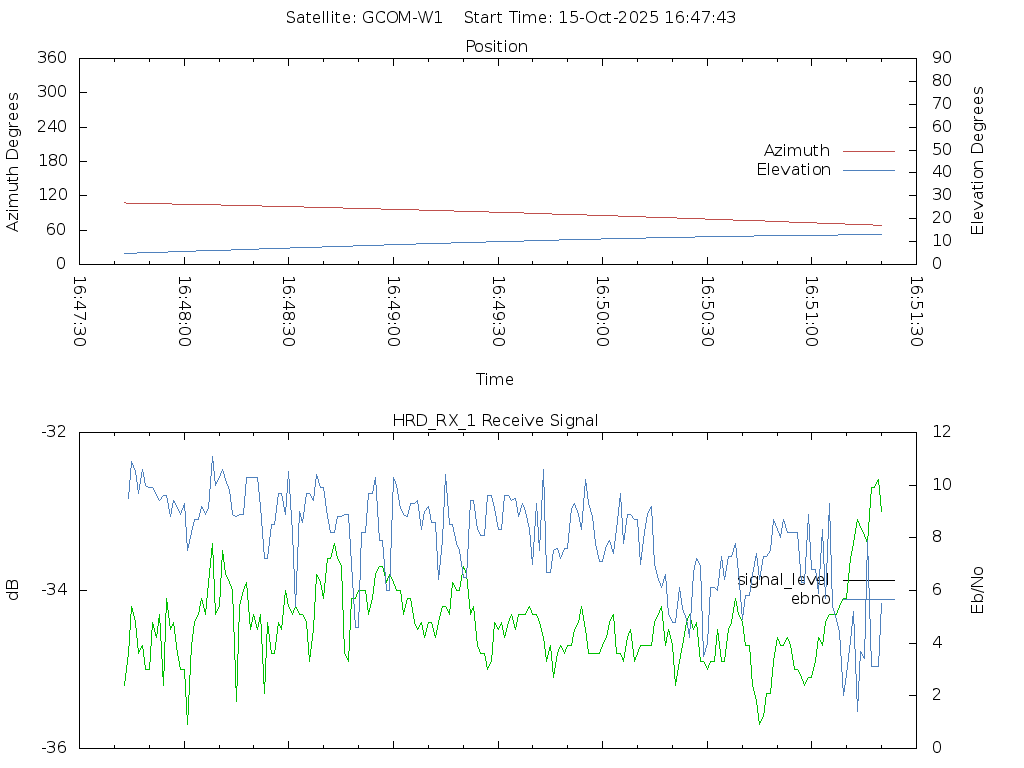Click the Azimuth legend label
Image resolution: width=1024 pixels, height=768 pixels.
[796, 151]
